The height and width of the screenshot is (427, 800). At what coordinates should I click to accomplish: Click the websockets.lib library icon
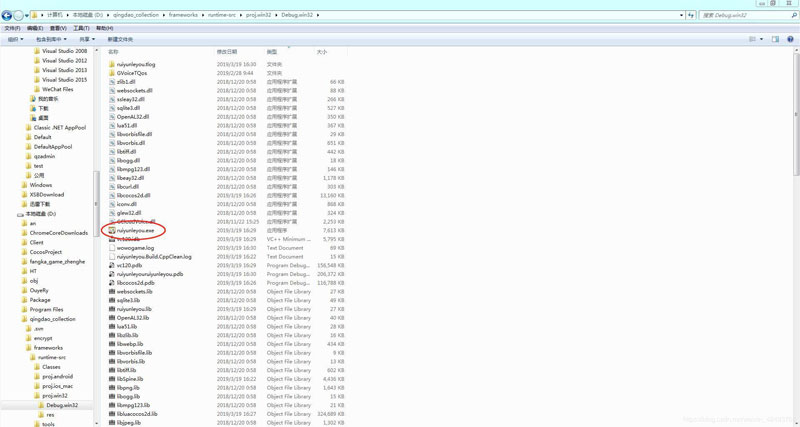[x=112, y=291]
